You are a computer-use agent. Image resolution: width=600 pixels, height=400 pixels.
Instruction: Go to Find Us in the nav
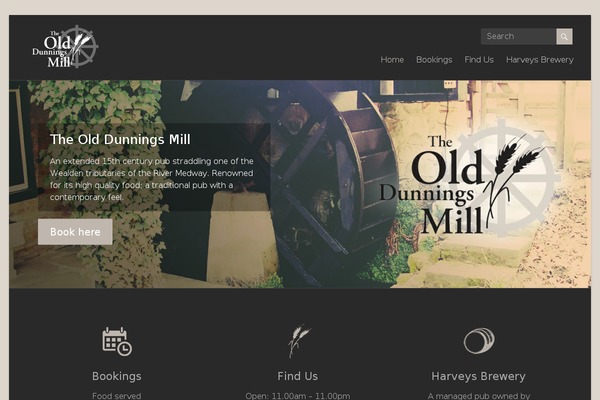pyautogui.click(x=479, y=60)
